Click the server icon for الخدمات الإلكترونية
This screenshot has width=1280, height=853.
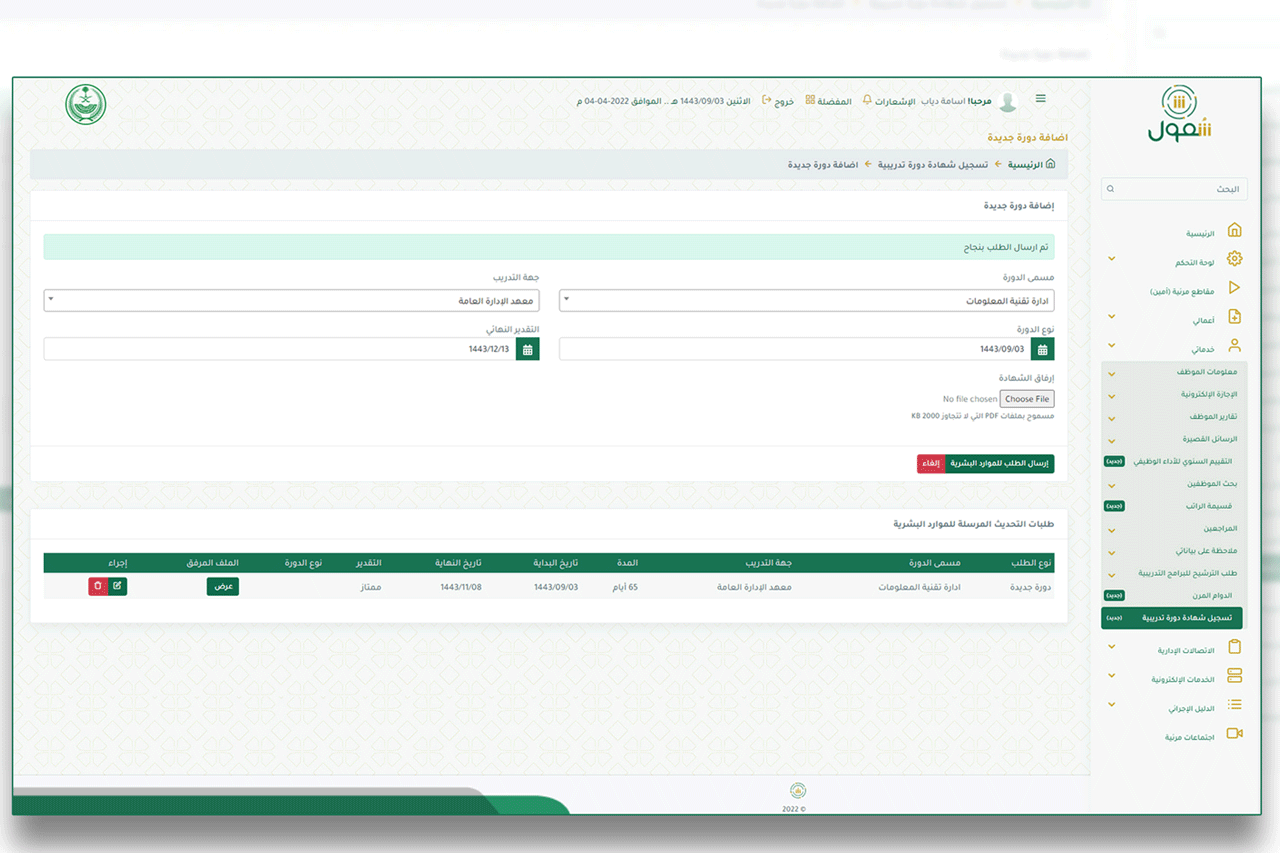point(1234,677)
